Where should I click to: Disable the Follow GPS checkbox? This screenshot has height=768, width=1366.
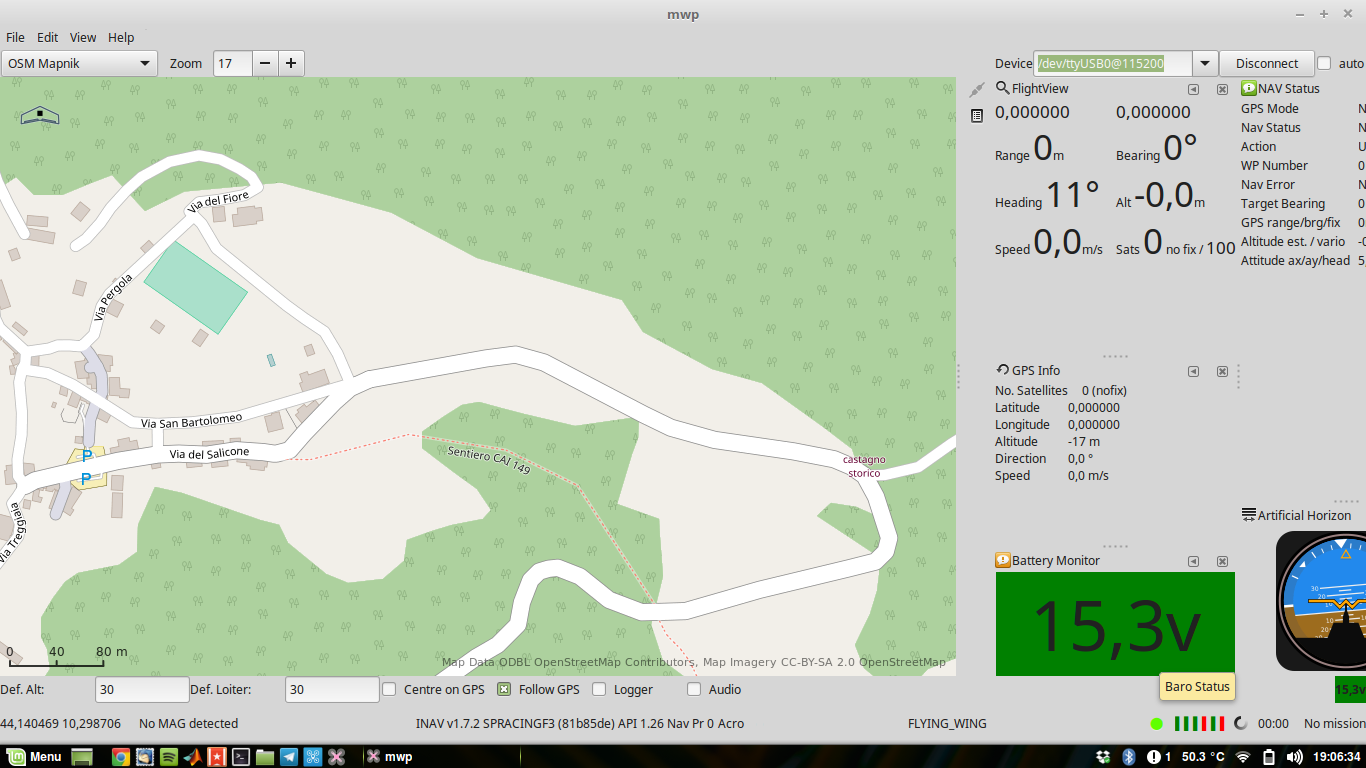click(504, 689)
